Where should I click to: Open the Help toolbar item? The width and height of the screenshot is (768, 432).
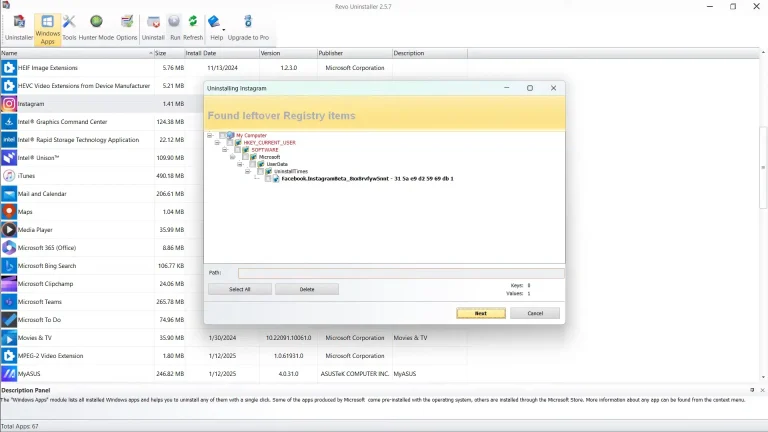click(215, 29)
